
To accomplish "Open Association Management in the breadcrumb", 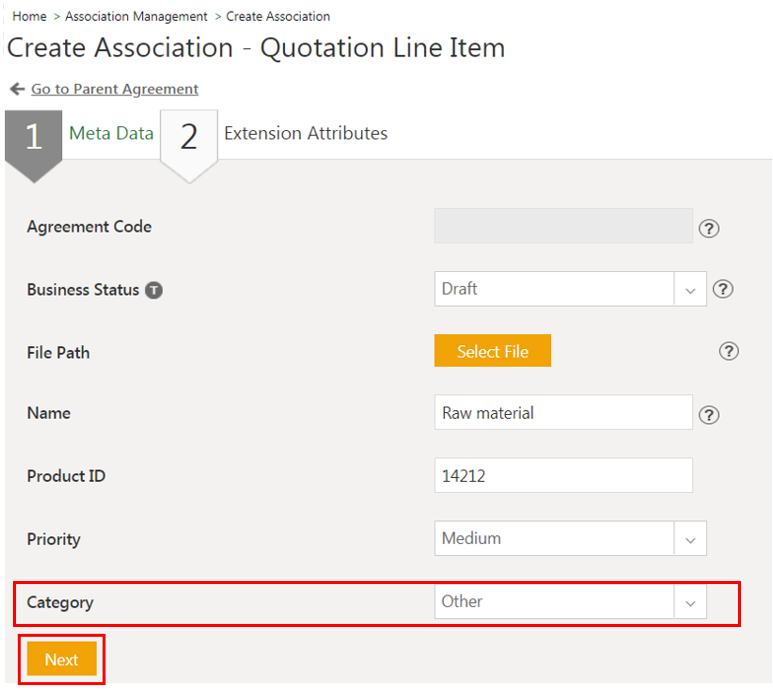I will click(x=136, y=16).
